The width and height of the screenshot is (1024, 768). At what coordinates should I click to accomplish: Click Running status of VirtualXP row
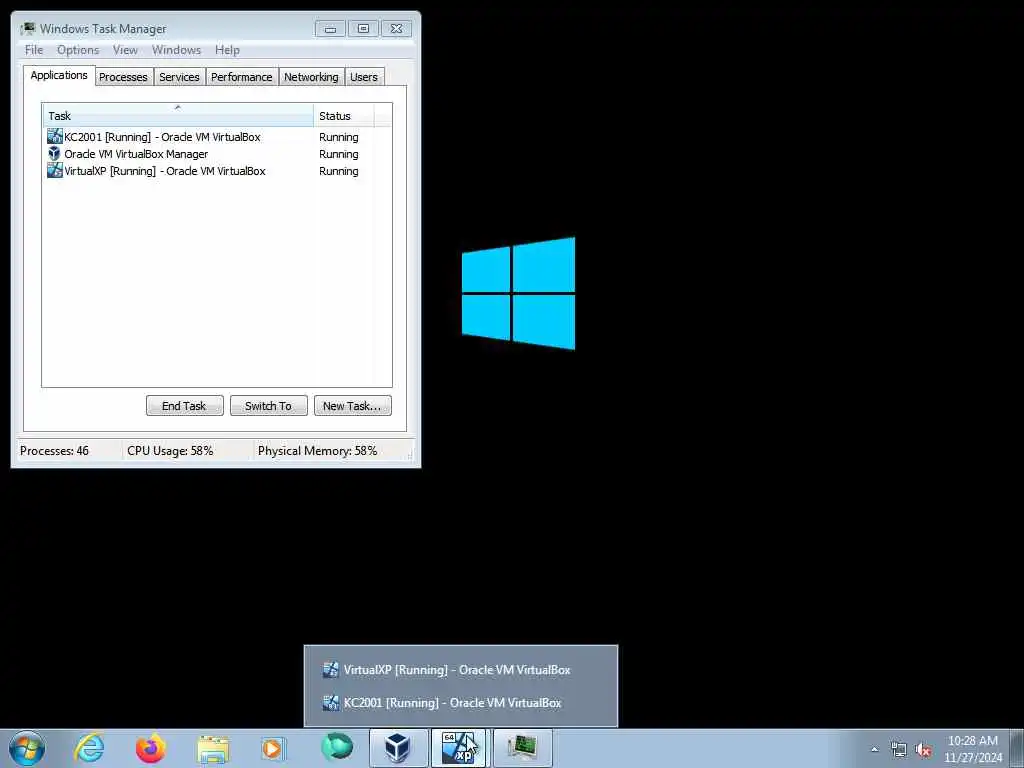coord(338,171)
